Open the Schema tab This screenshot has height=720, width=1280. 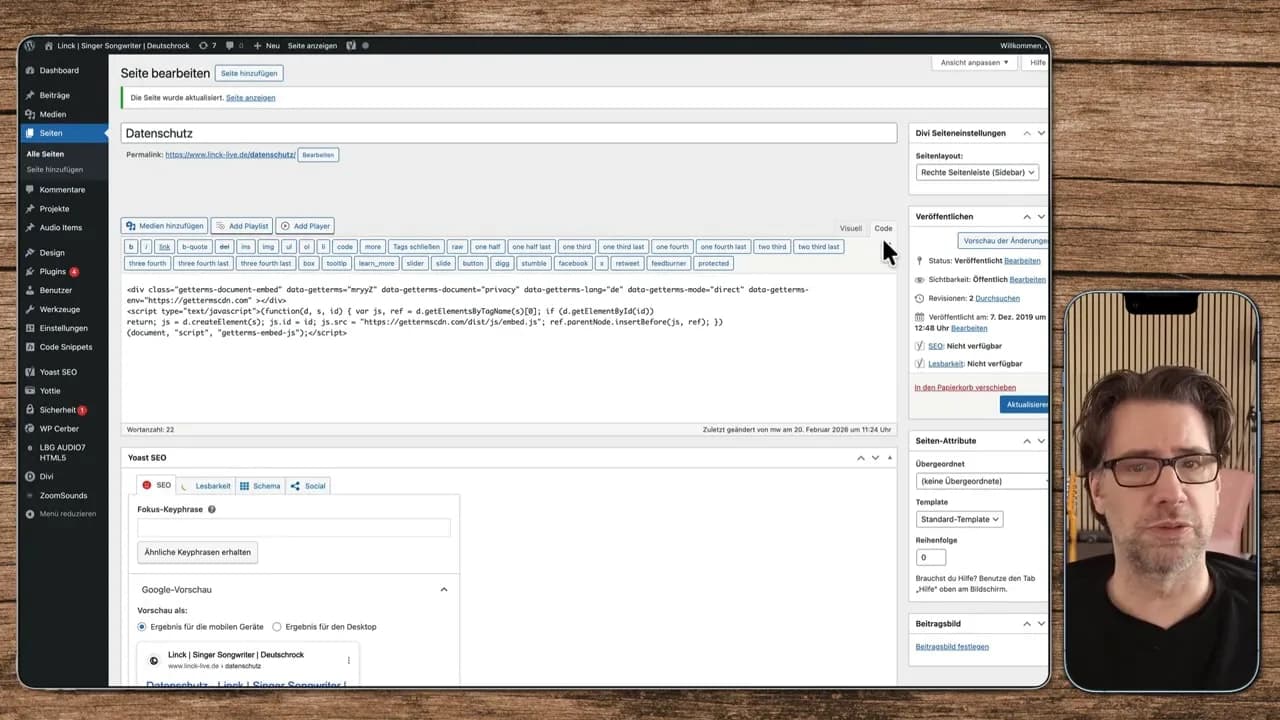(x=260, y=486)
